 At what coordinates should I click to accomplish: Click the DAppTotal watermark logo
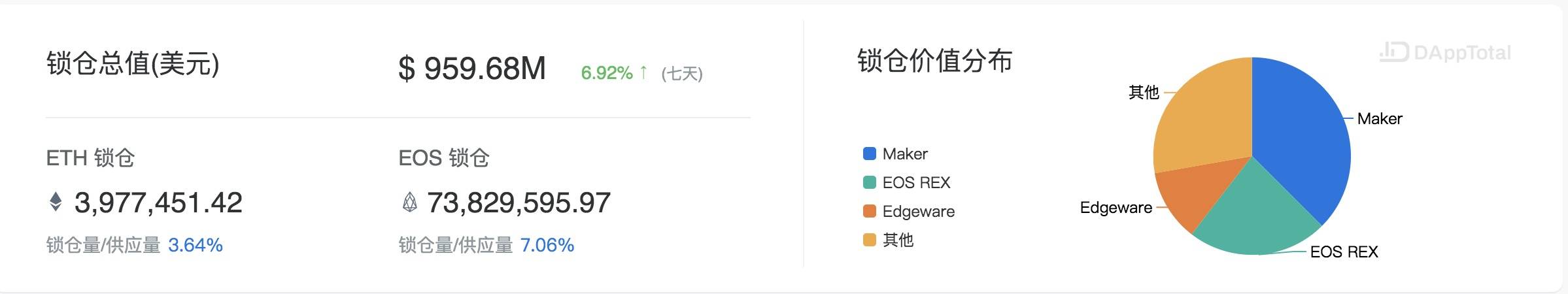pos(1445,52)
